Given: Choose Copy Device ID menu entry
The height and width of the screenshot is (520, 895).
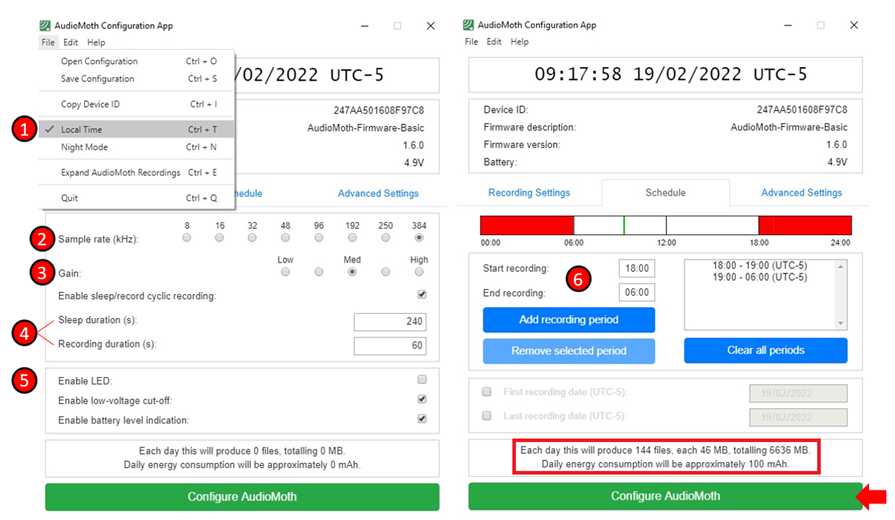Looking at the screenshot, I should click(137, 104).
